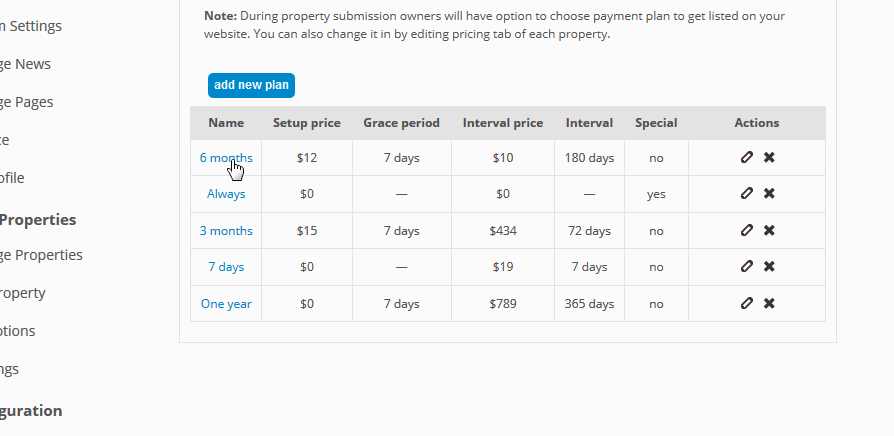Select the Properties sidebar section heading

point(38,220)
